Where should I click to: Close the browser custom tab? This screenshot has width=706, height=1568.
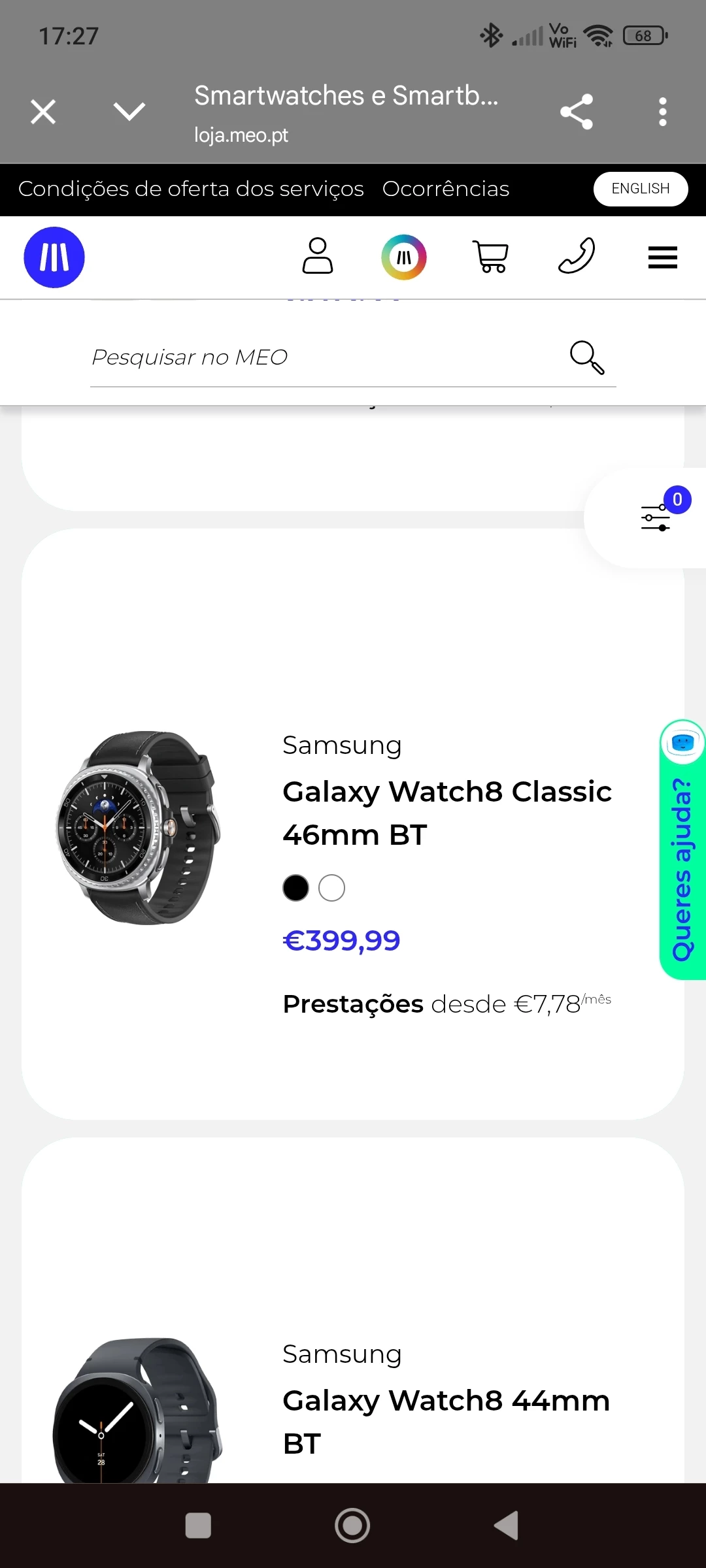(43, 112)
